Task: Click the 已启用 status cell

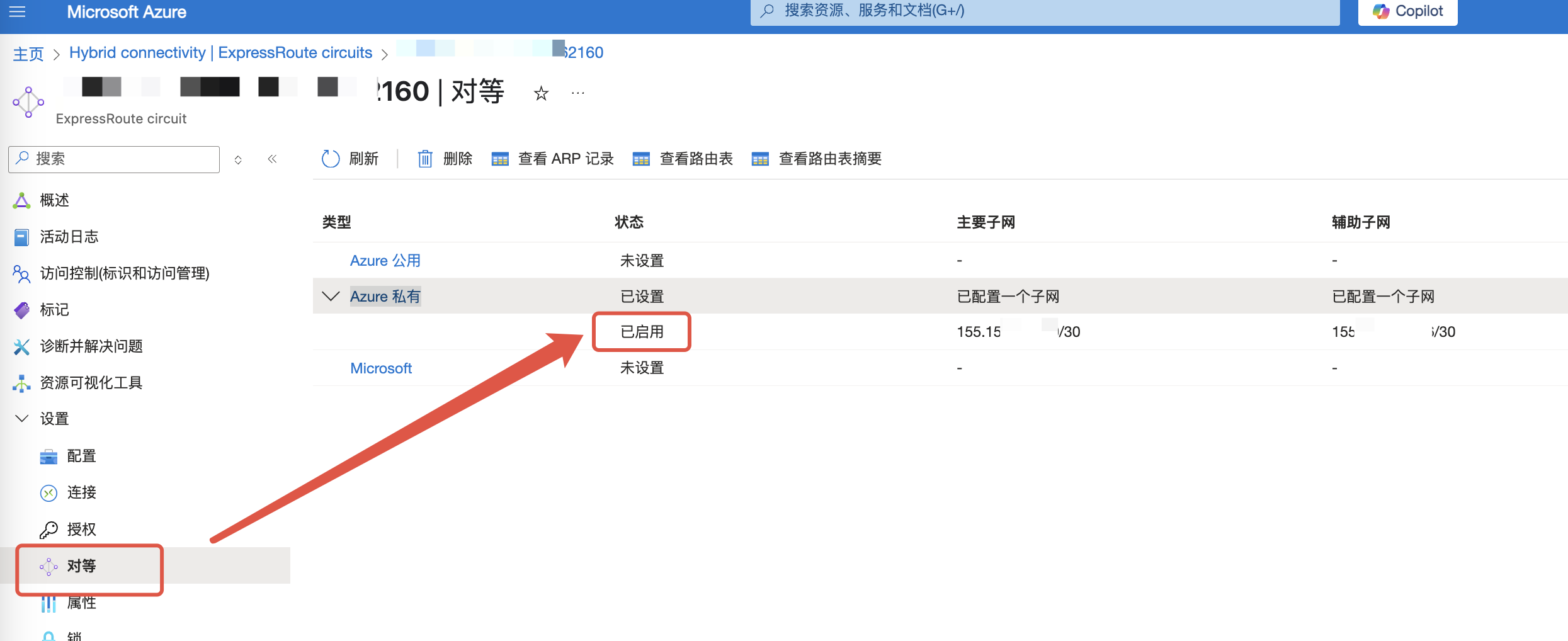Action: tap(642, 332)
